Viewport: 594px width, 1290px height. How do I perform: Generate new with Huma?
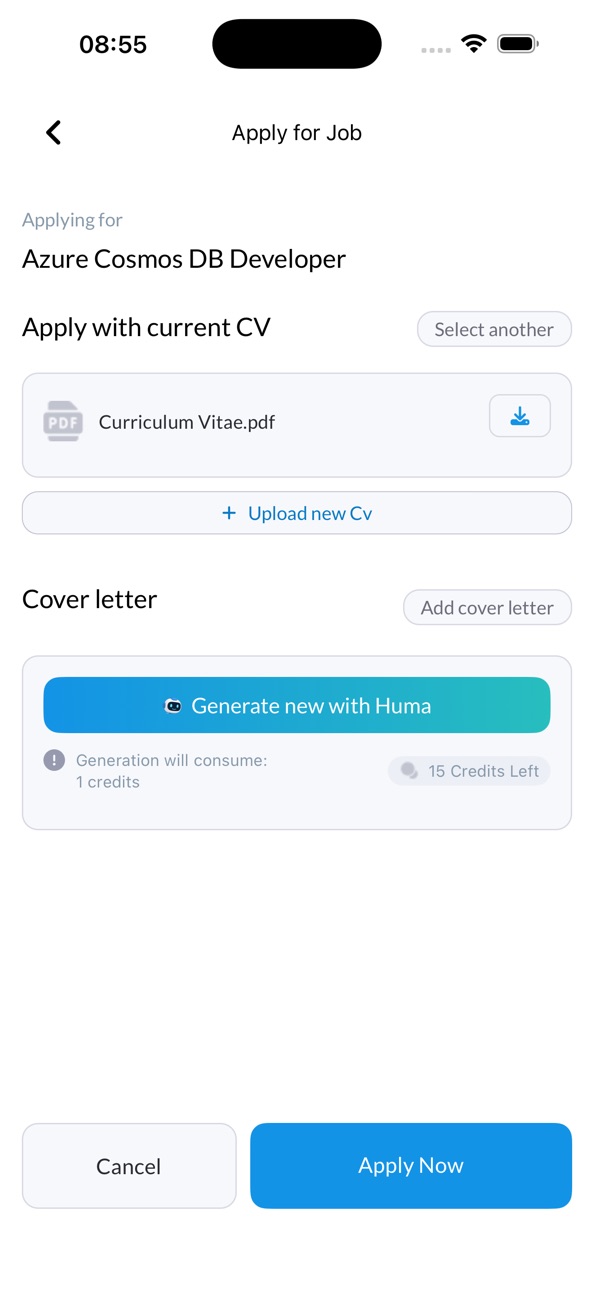point(297,705)
